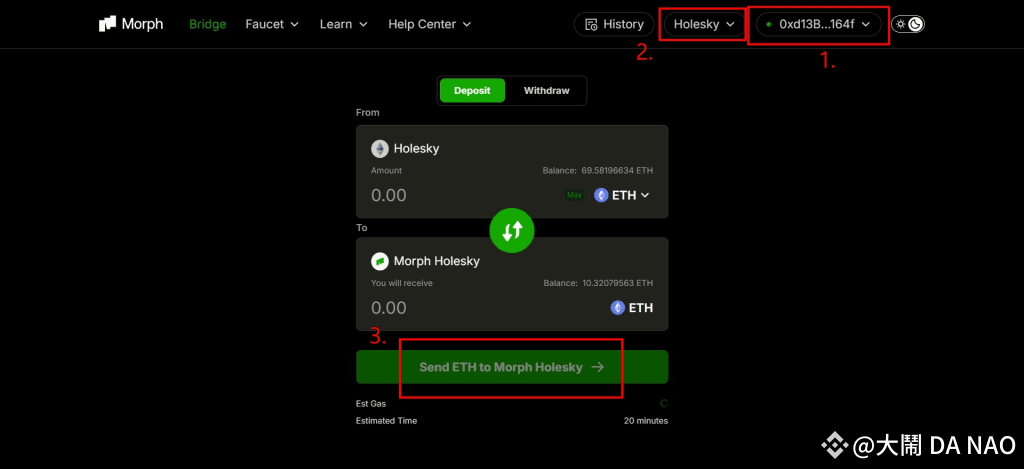Expand the Help Center menu

tap(430, 24)
